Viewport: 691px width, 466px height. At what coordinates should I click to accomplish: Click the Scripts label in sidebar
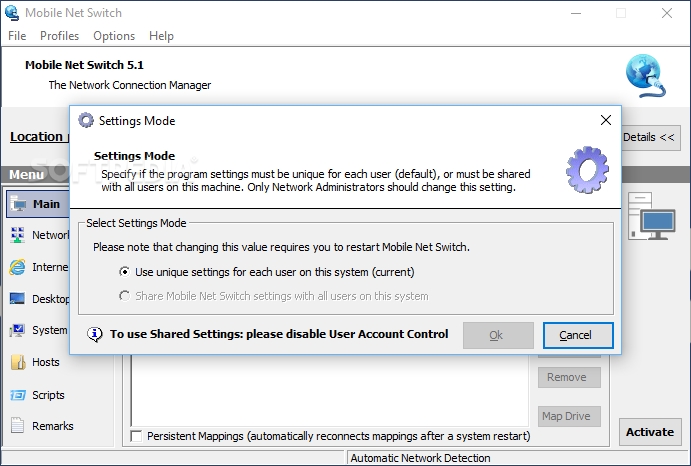coord(48,395)
